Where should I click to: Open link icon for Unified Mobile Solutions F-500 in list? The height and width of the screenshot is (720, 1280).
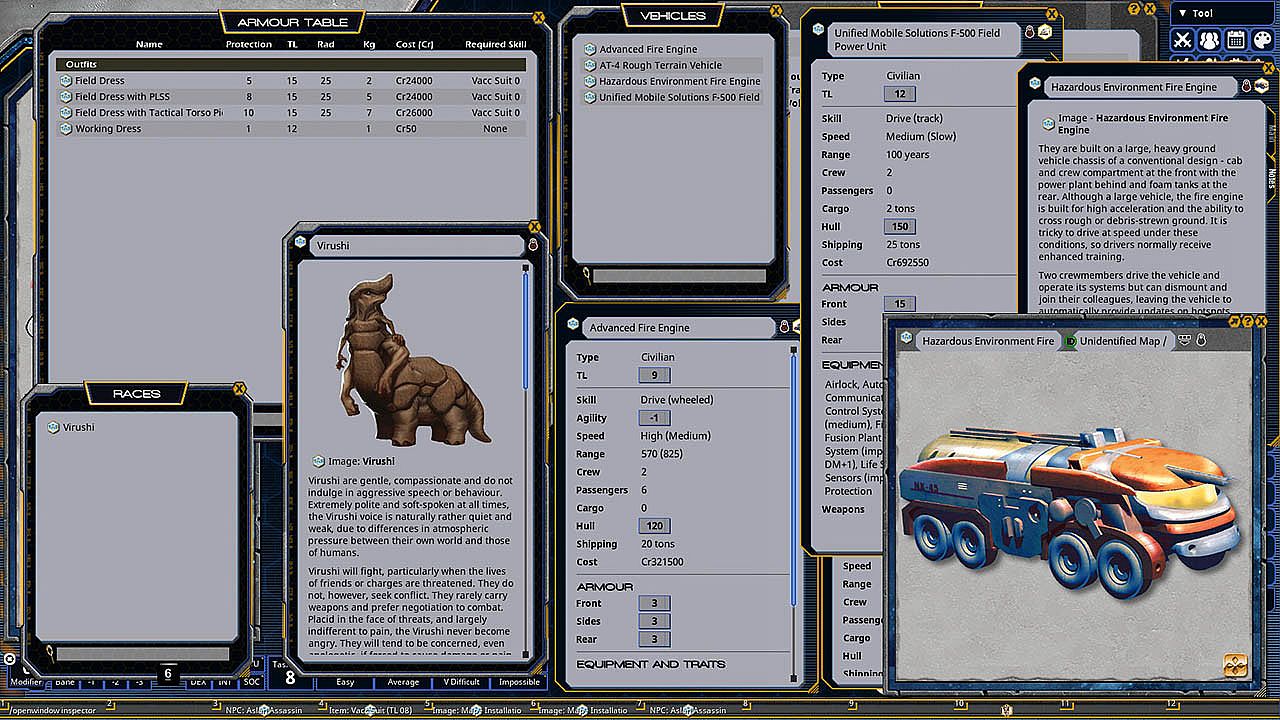590,97
